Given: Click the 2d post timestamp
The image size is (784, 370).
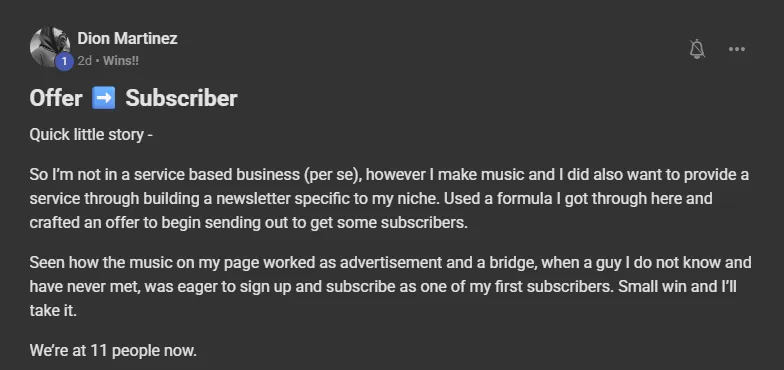Looking at the screenshot, I should [x=84, y=61].
